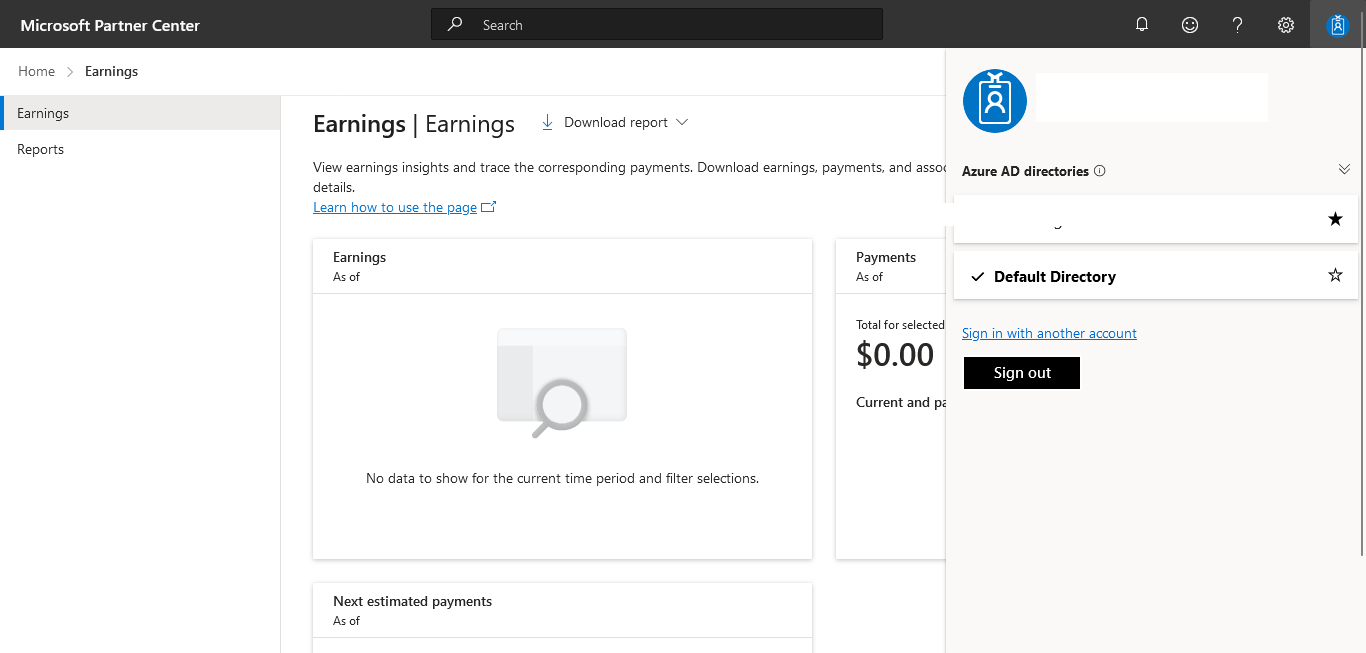Screen dimensions: 1366x653
Task: Click the Next estimated payments card title
Action: point(412,601)
